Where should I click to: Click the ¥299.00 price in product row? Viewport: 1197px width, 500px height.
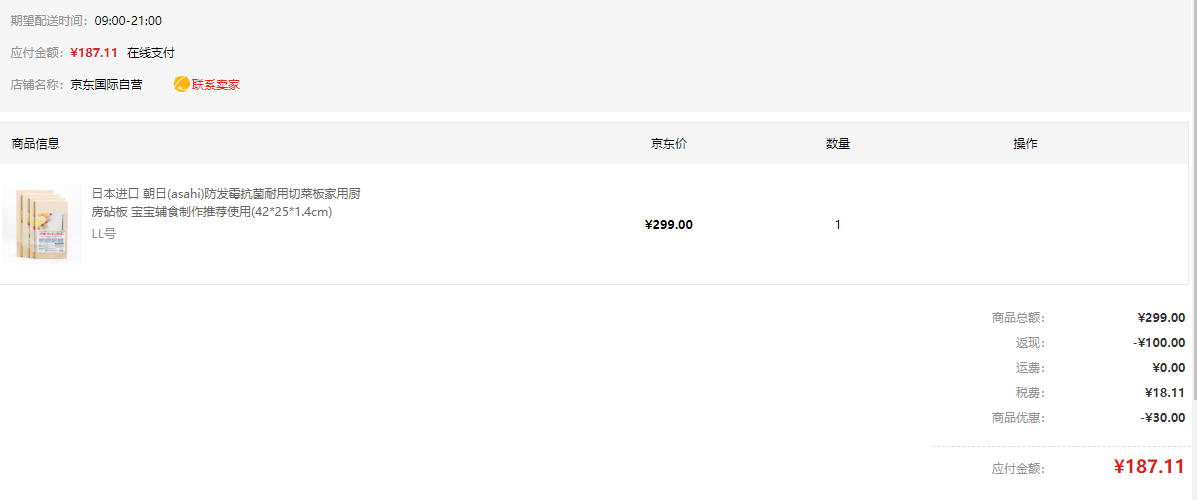coord(669,224)
